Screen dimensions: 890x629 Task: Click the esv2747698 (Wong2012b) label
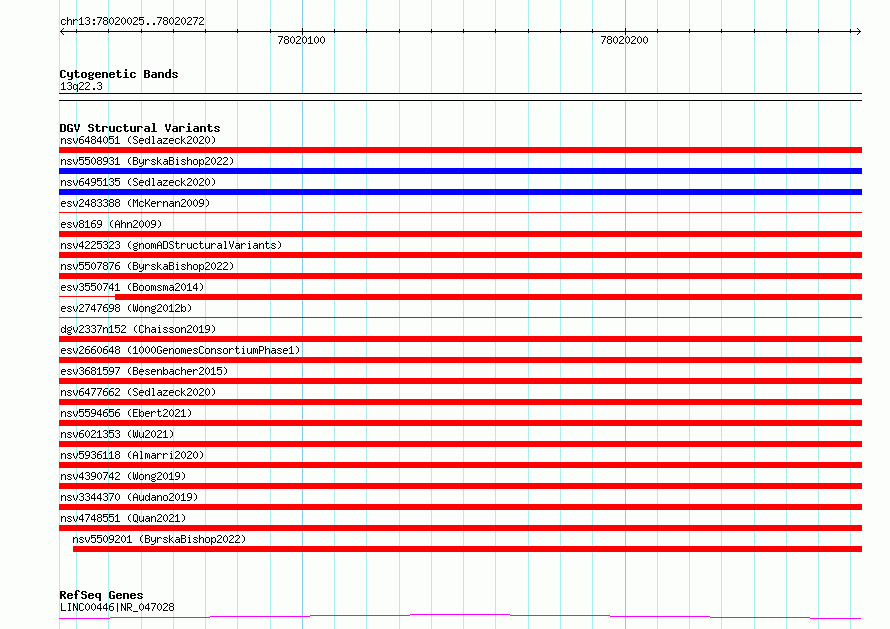tap(126, 308)
